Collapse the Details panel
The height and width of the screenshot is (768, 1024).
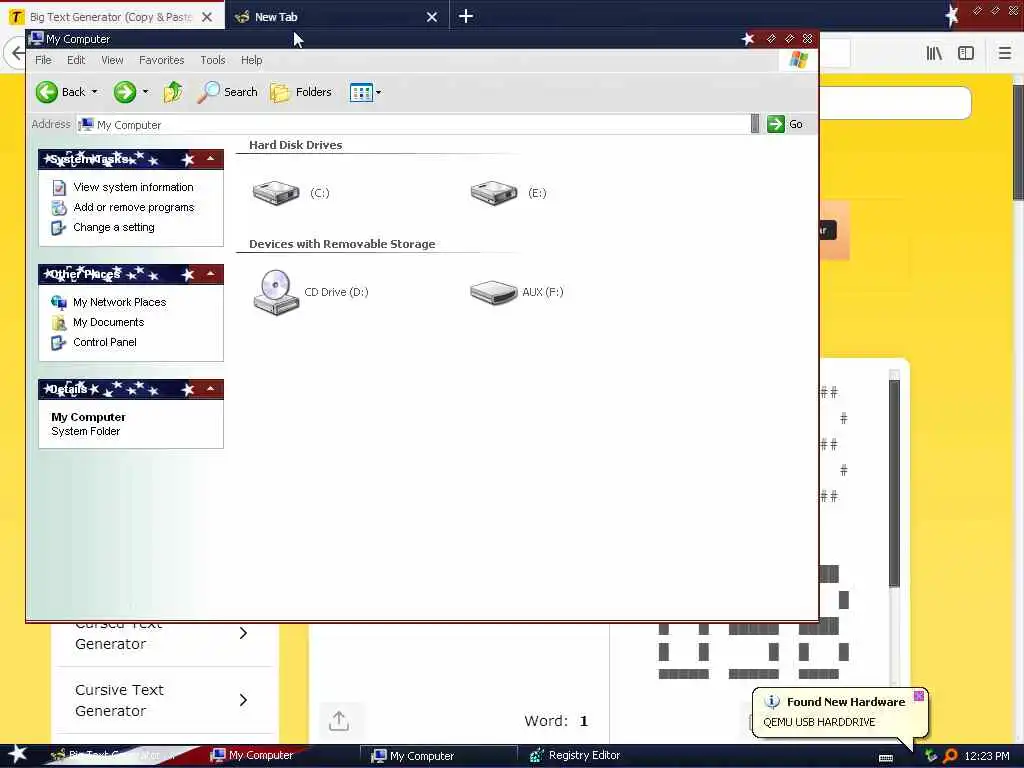210,389
